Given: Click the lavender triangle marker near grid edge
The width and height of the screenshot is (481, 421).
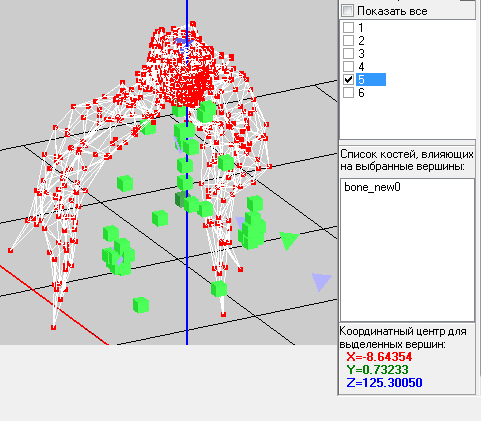Looking at the screenshot, I should point(321,281).
